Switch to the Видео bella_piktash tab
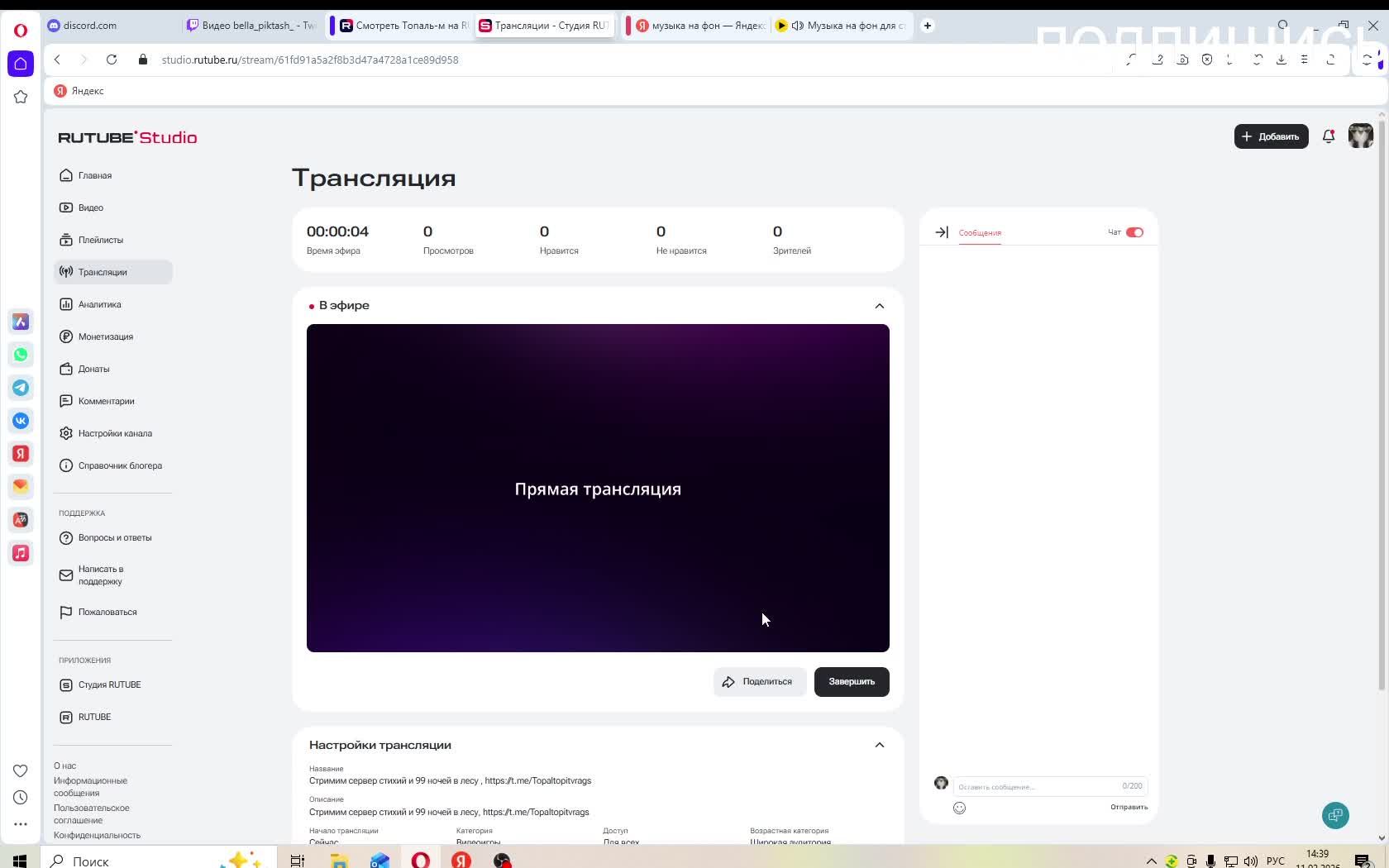The width and height of the screenshot is (1389, 868). click(252, 26)
